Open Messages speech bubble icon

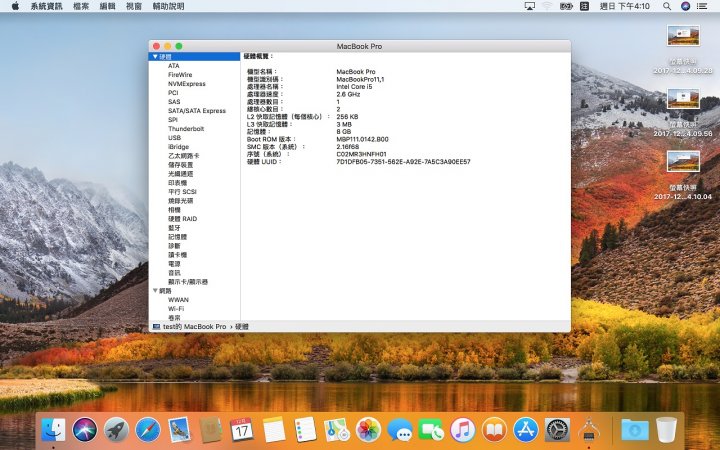point(399,430)
